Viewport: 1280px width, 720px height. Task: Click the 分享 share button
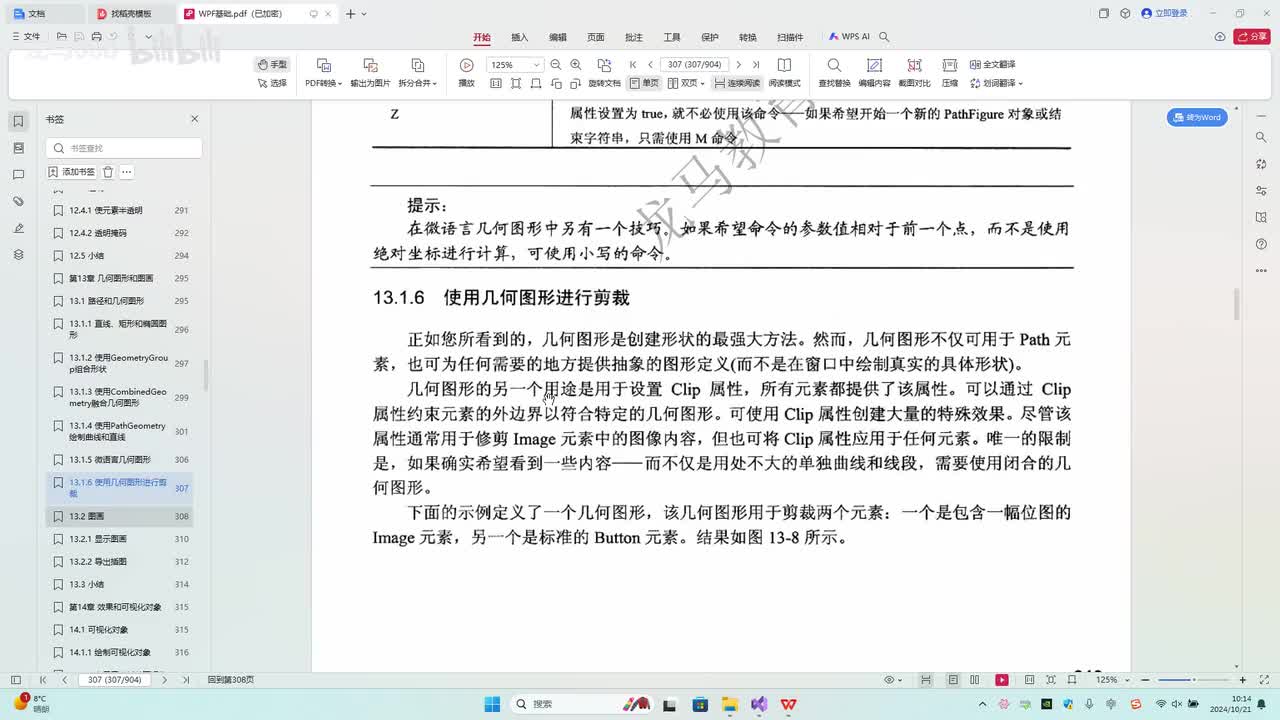pos(1252,37)
